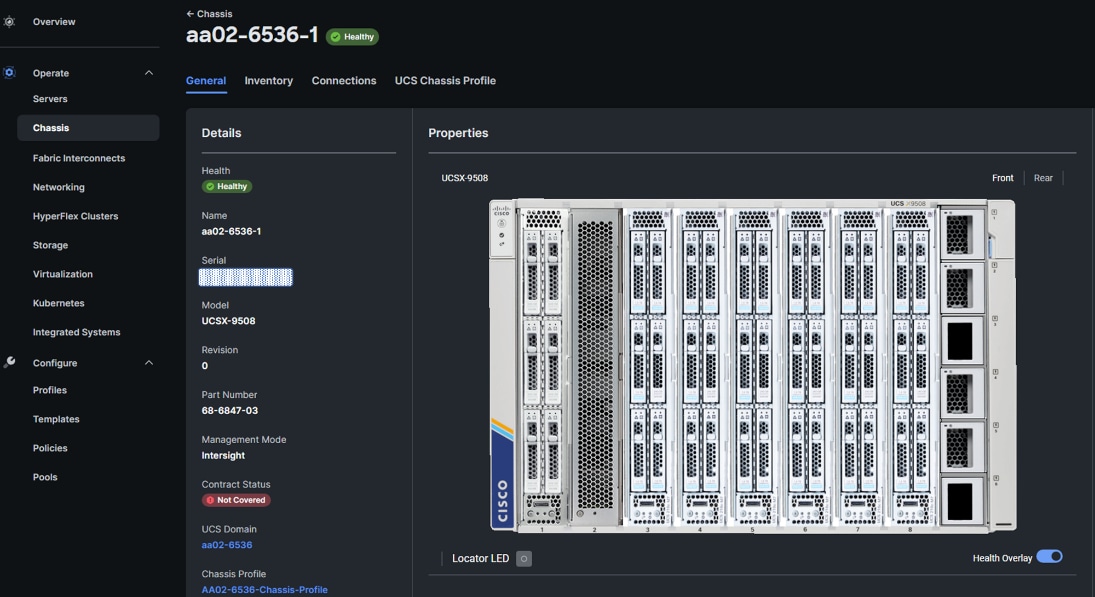Select blade slot 1 in chassis image
Screen dimensions: 1095x597
(542, 367)
